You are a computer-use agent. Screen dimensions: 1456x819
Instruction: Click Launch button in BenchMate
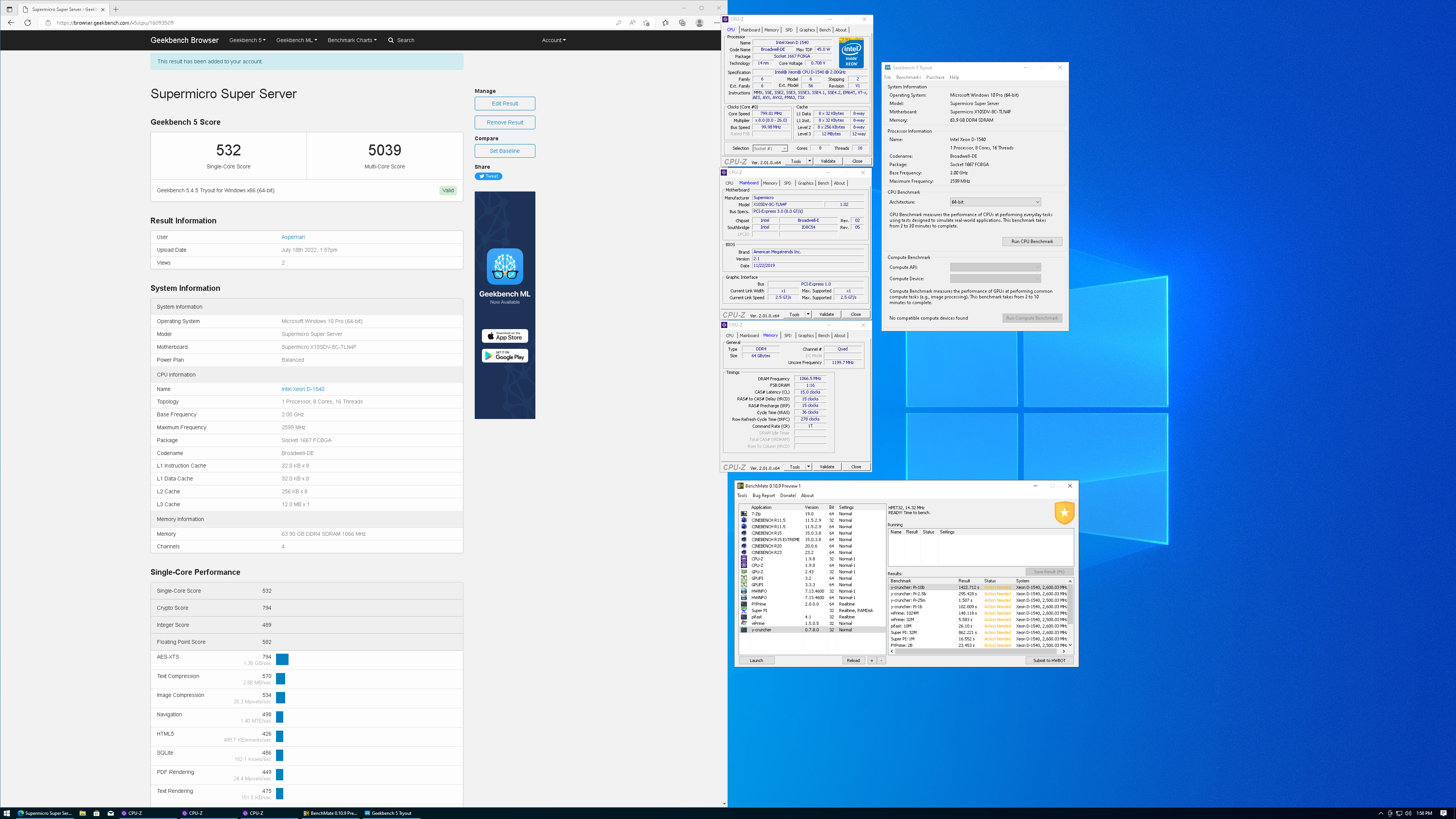click(756, 660)
